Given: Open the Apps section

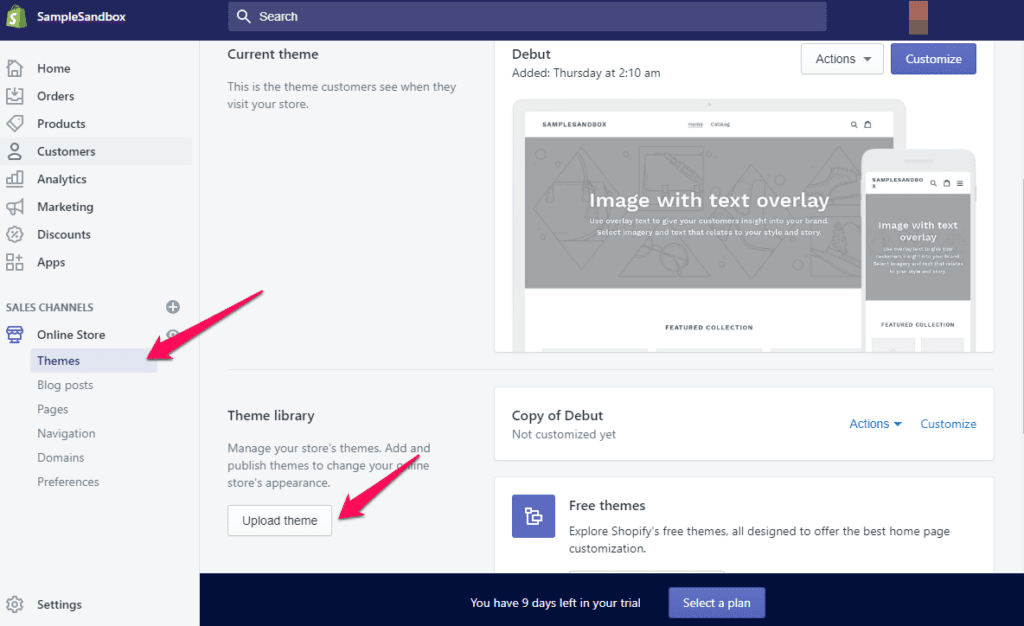Looking at the screenshot, I should coord(52,262).
